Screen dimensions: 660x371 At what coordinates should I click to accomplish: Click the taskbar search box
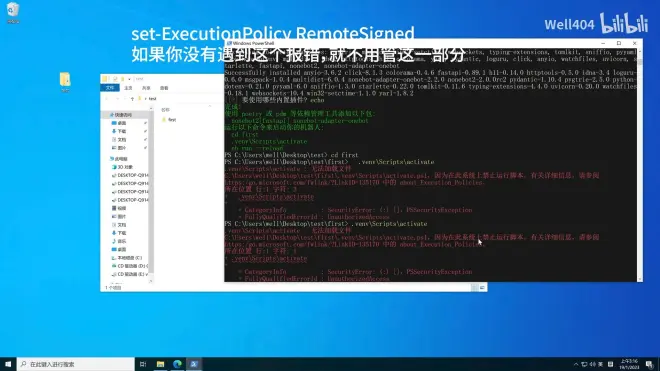76,364
